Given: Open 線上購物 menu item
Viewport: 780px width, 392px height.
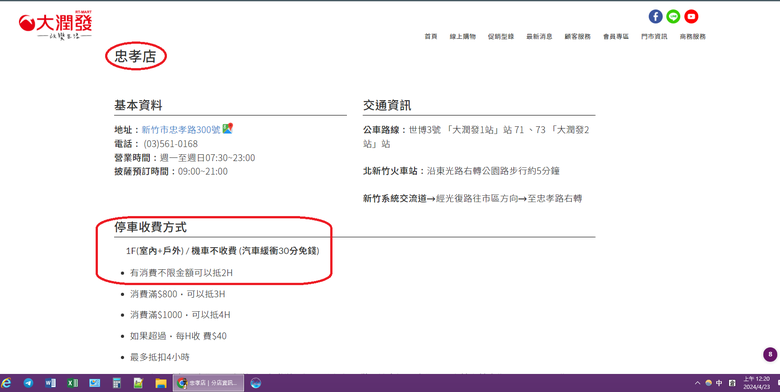Looking at the screenshot, I should pos(463,36).
